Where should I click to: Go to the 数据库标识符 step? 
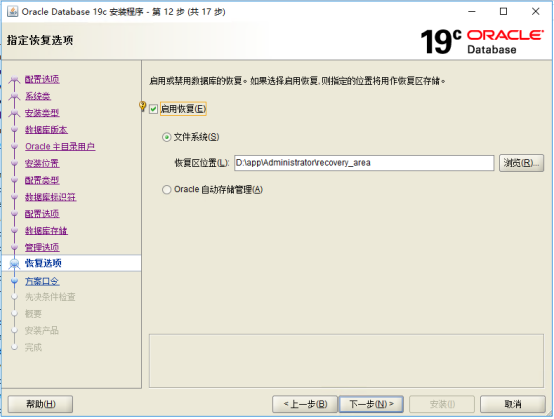(51, 197)
